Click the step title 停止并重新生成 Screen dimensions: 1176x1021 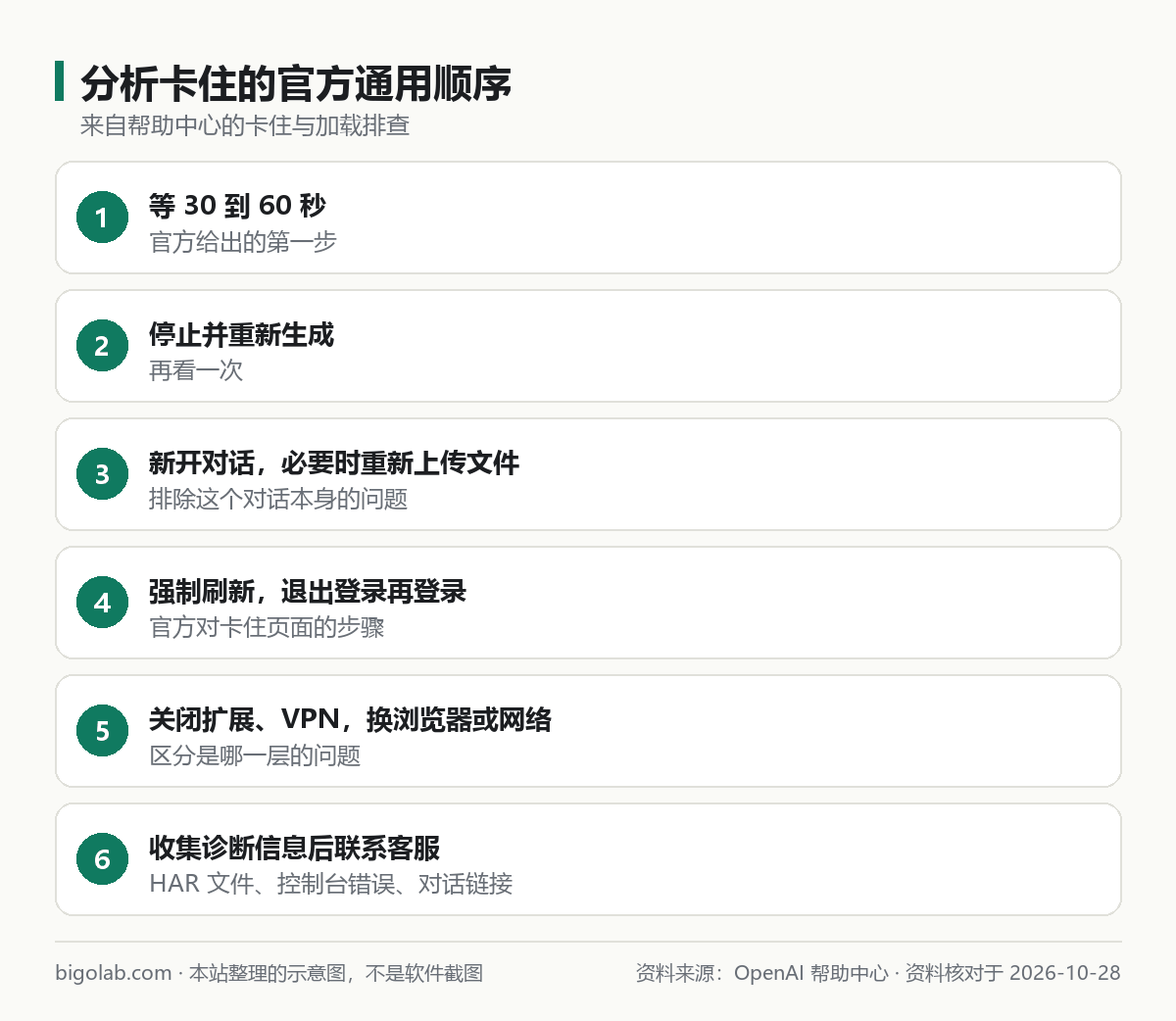(241, 335)
